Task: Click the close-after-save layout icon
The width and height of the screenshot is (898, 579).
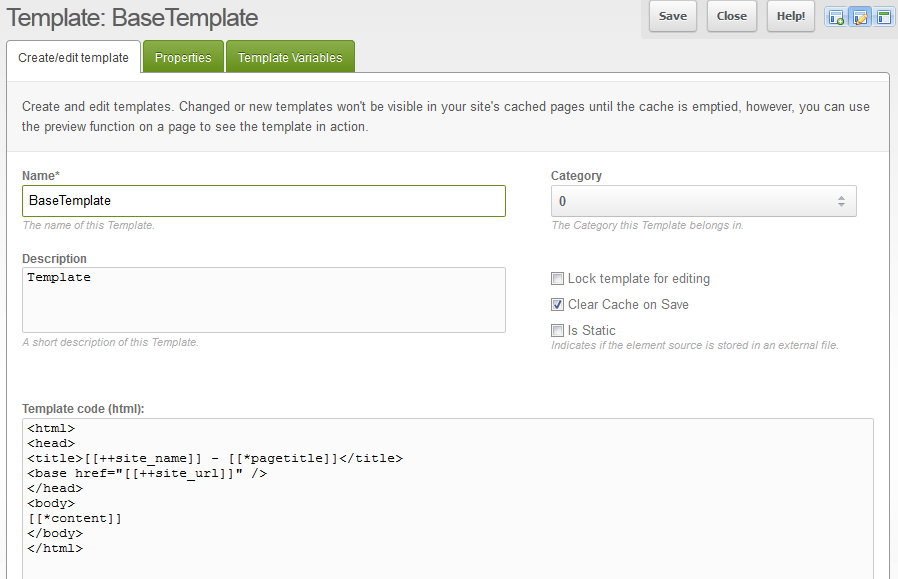Action: [x=884, y=17]
